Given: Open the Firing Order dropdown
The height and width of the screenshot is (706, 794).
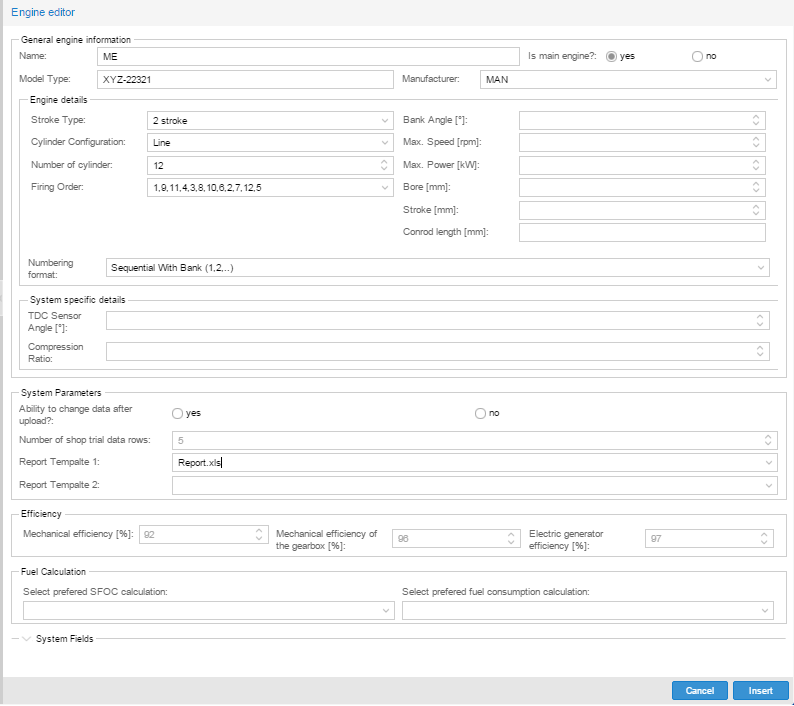Looking at the screenshot, I should [270, 187].
